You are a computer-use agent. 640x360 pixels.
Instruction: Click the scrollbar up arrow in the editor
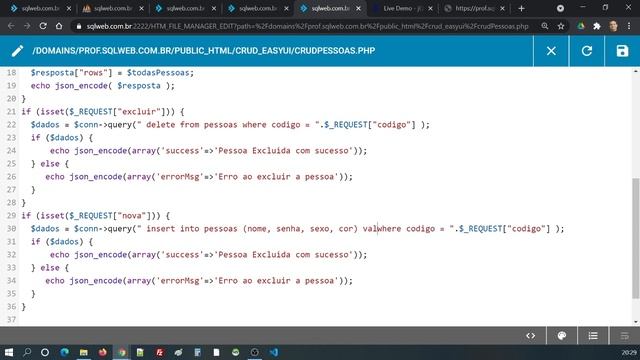pos(636,71)
